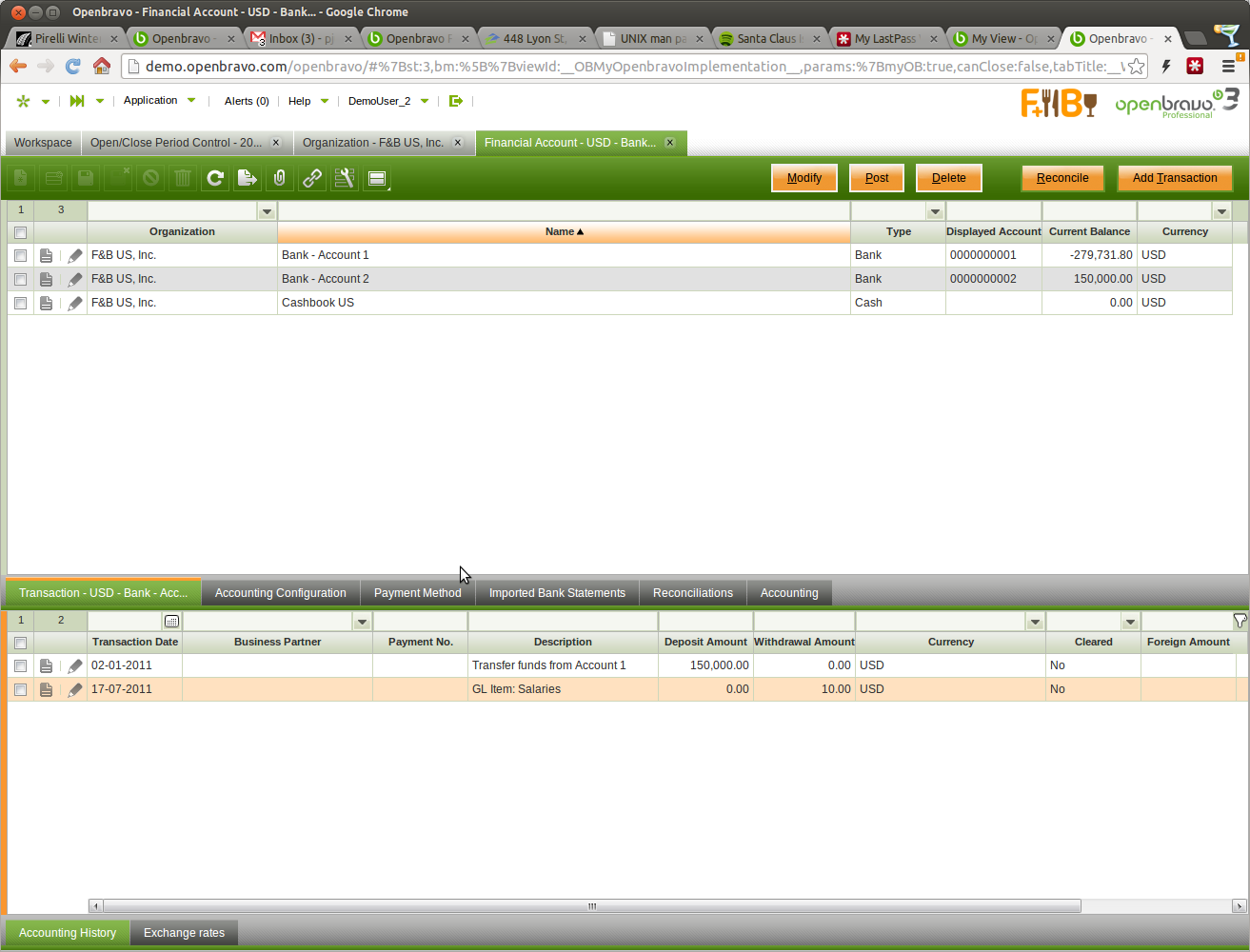Check the Bank - Account 2 row checkbox

click(20, 279)
